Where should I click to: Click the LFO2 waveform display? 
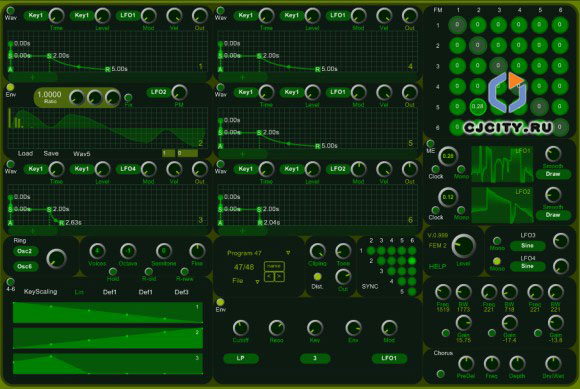click(x=502, y=205)
